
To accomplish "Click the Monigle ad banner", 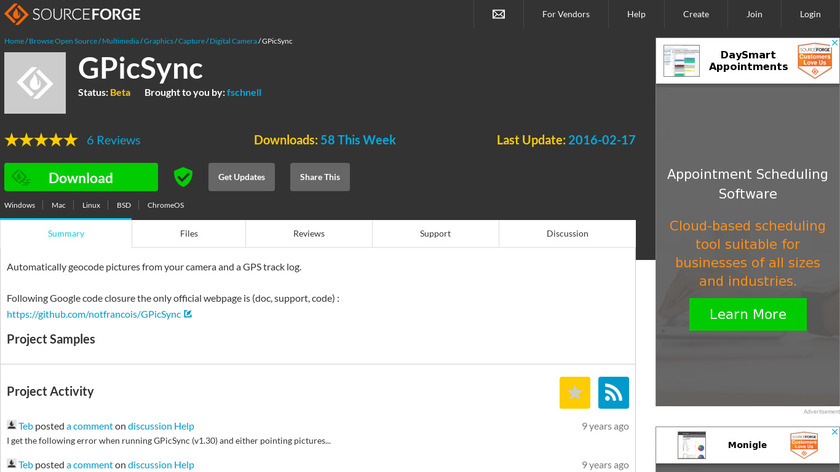I will [747, 445].
